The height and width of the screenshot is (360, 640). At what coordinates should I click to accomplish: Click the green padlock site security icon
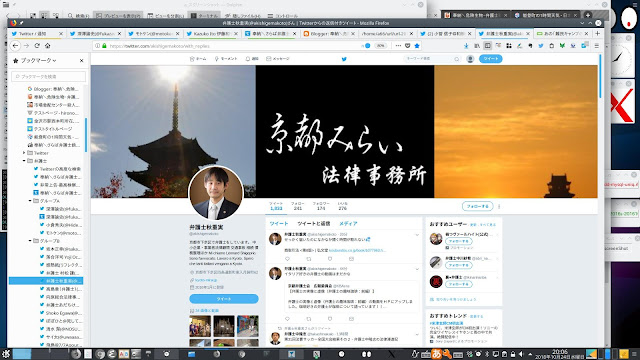click(x=104, y=46)
